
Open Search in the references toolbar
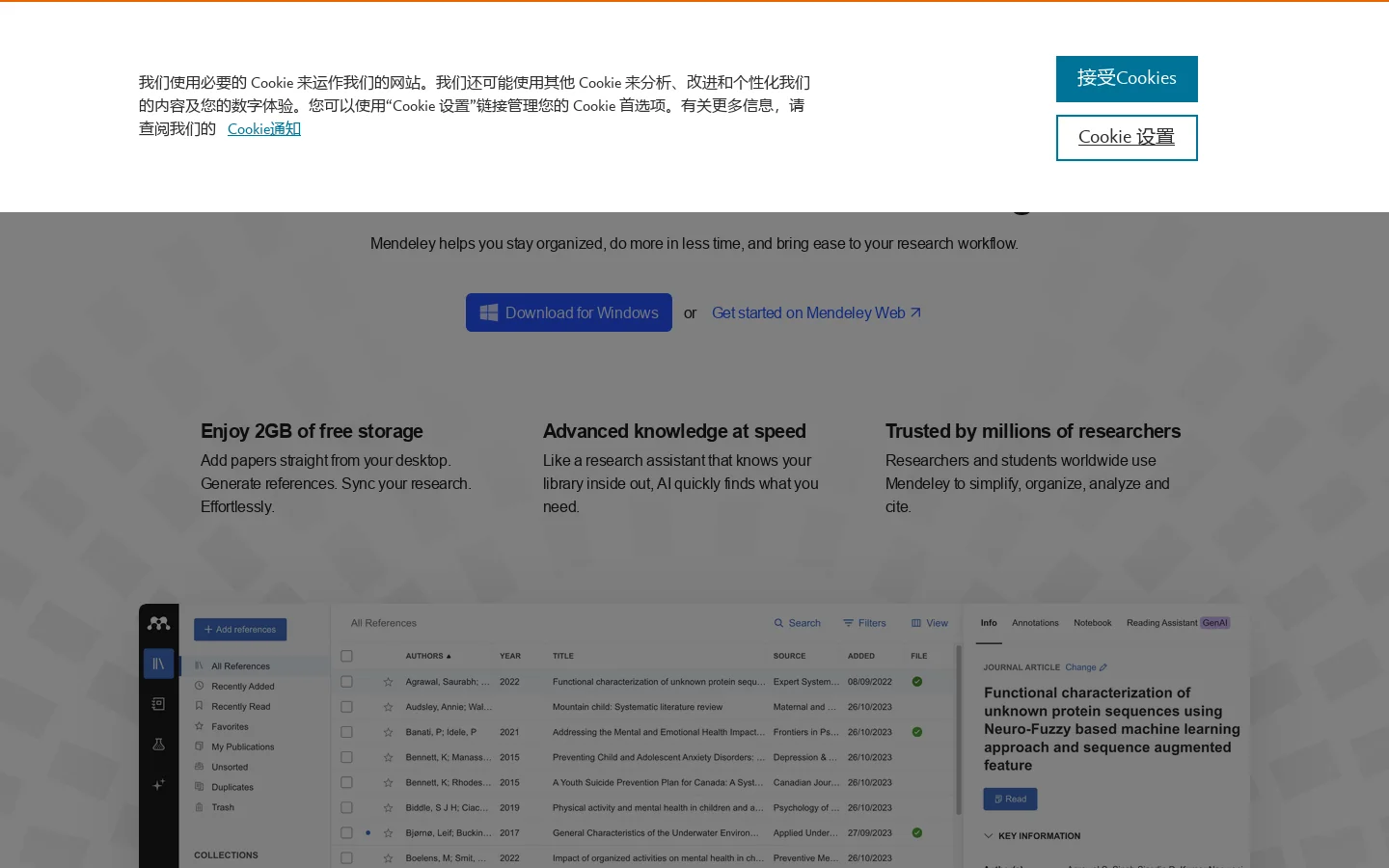click(798, 623)
